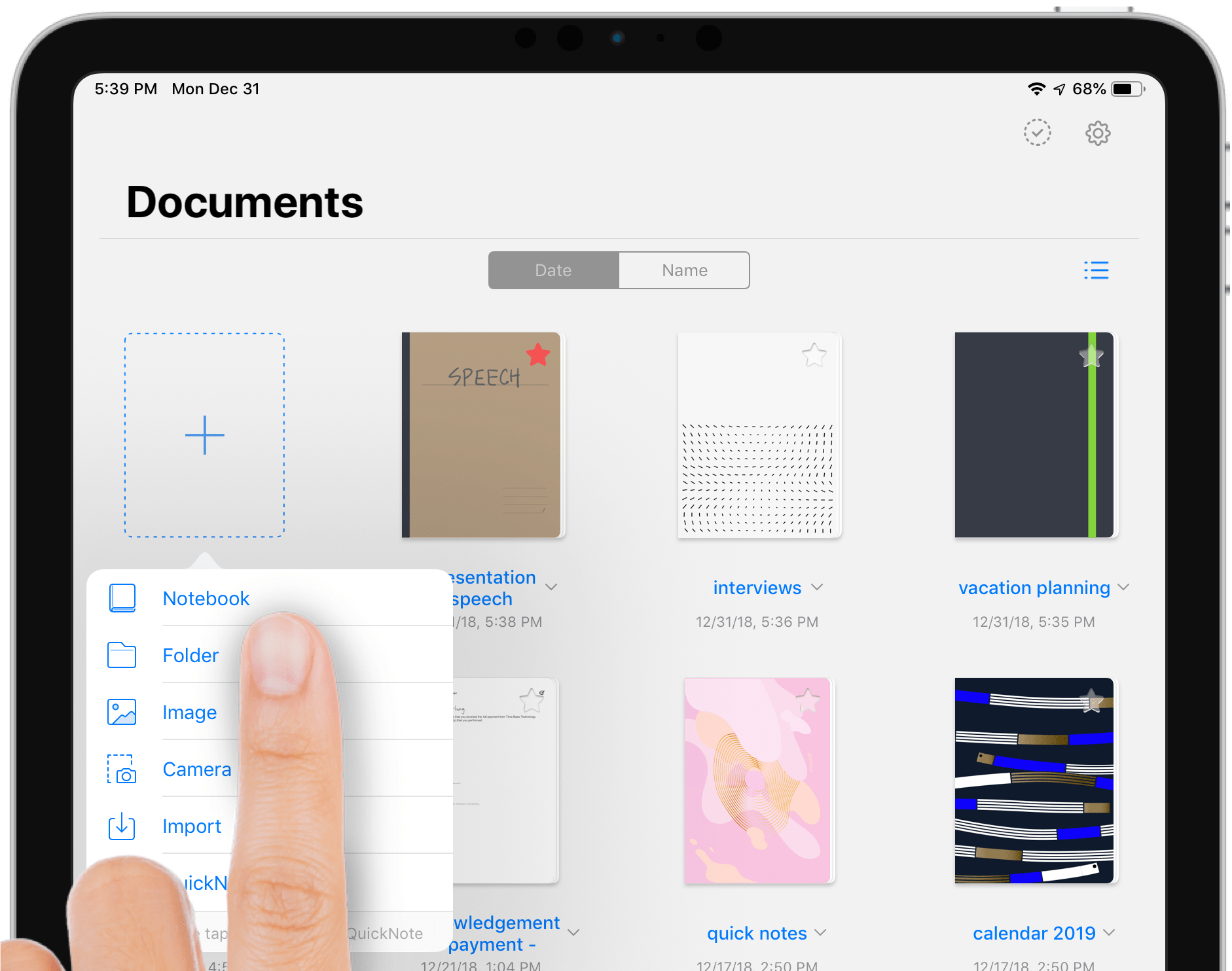Tap the dashed plus tile to create document

coord(204,434)
